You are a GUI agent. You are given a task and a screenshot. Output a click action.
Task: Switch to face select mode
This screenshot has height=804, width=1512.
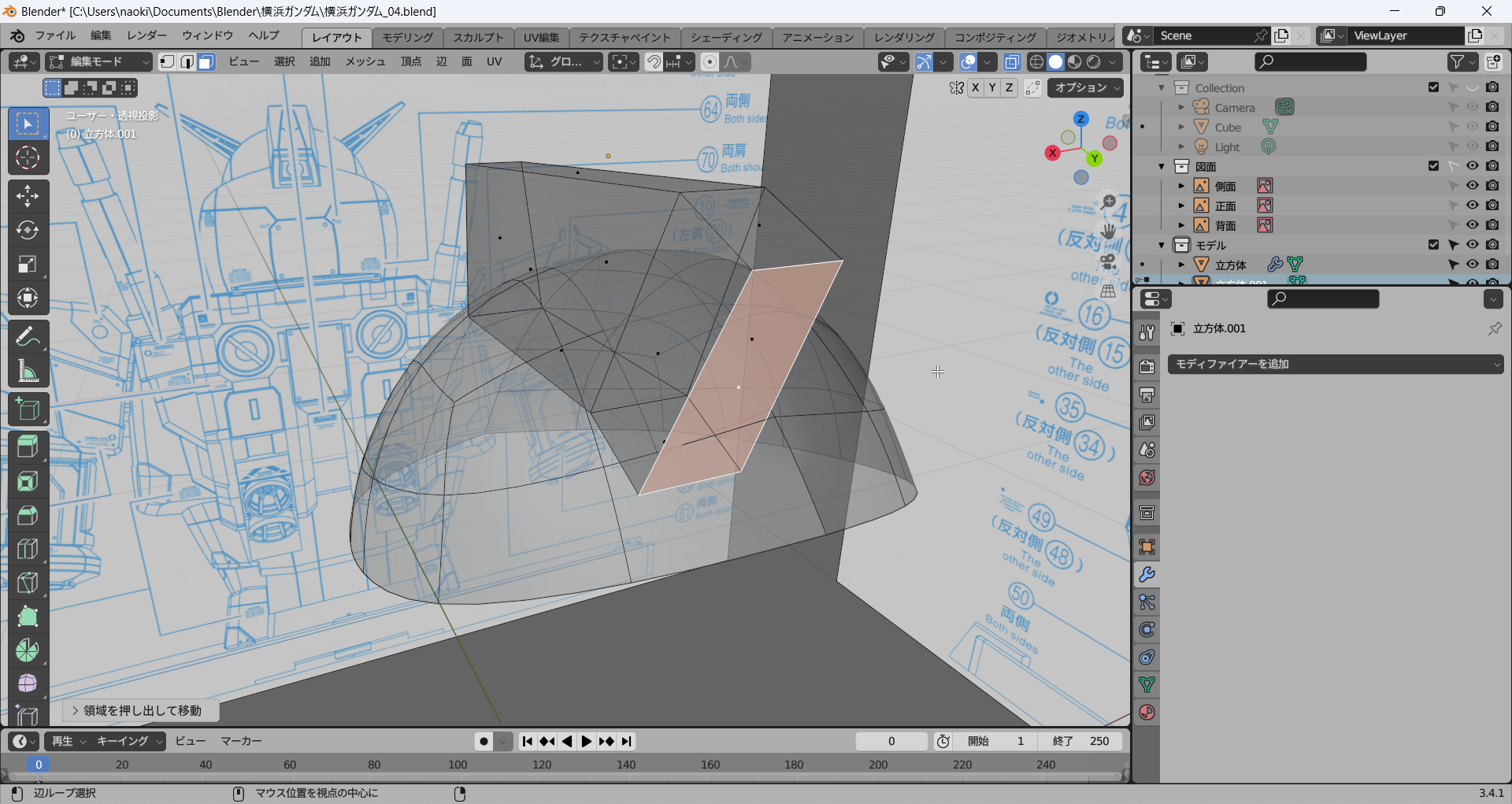[x=206, y=62]
